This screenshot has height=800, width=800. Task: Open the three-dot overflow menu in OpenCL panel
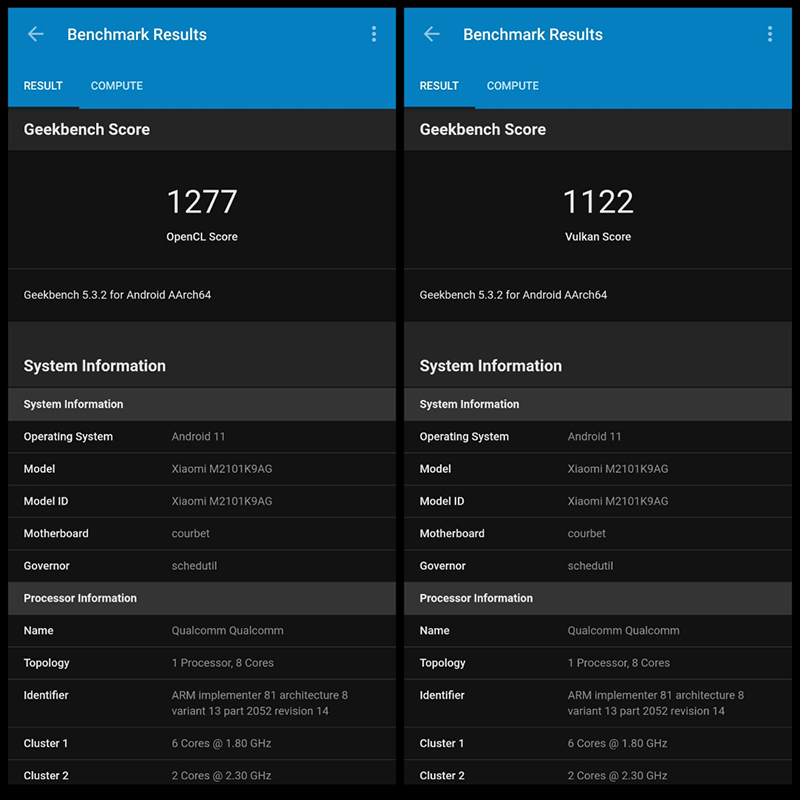374,34
